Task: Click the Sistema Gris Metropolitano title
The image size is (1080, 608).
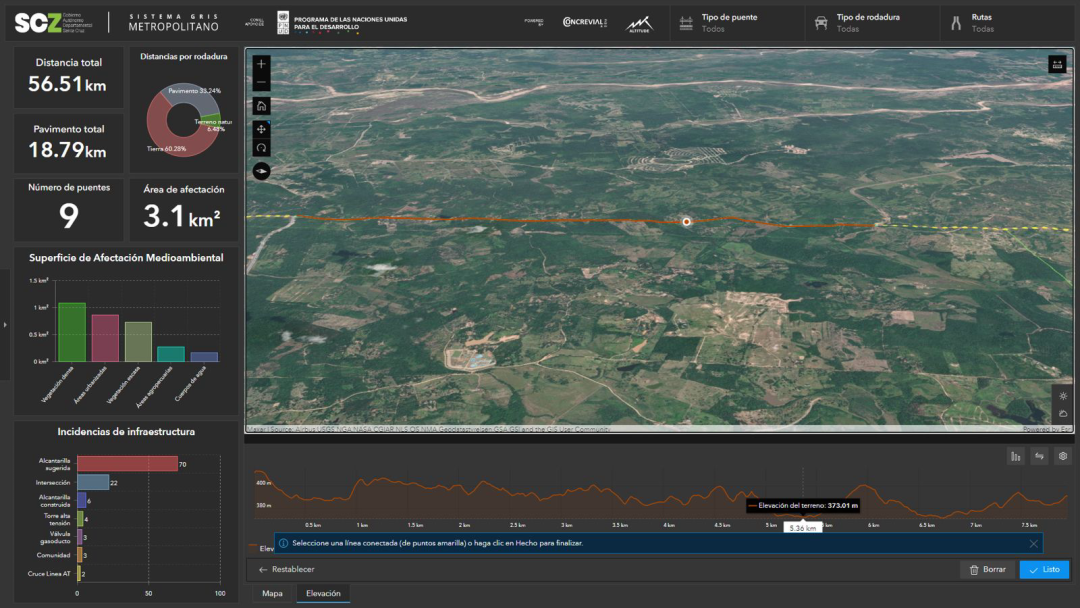Action: click(x=174, y=23)
